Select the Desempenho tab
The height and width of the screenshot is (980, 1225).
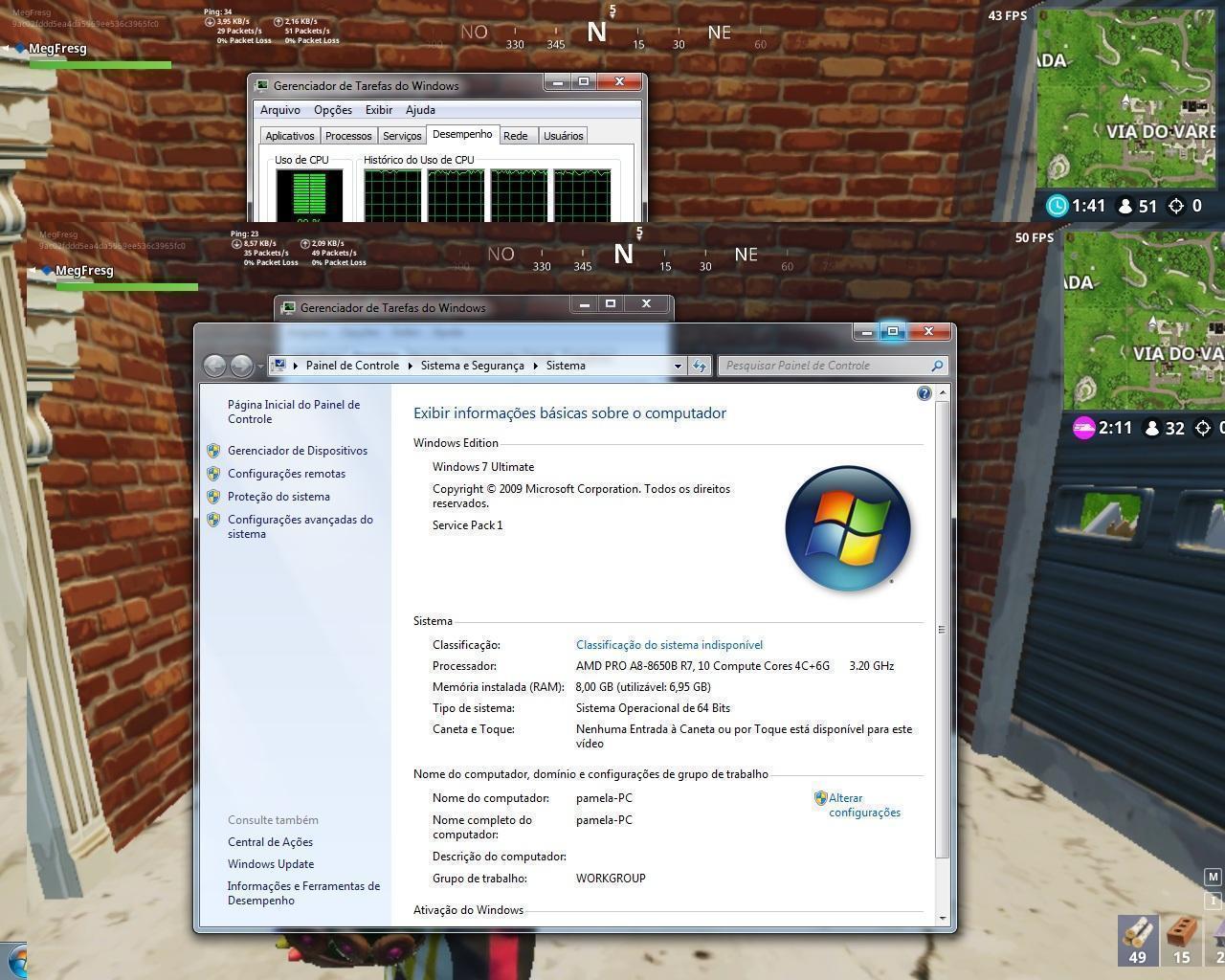pos(462,134)
